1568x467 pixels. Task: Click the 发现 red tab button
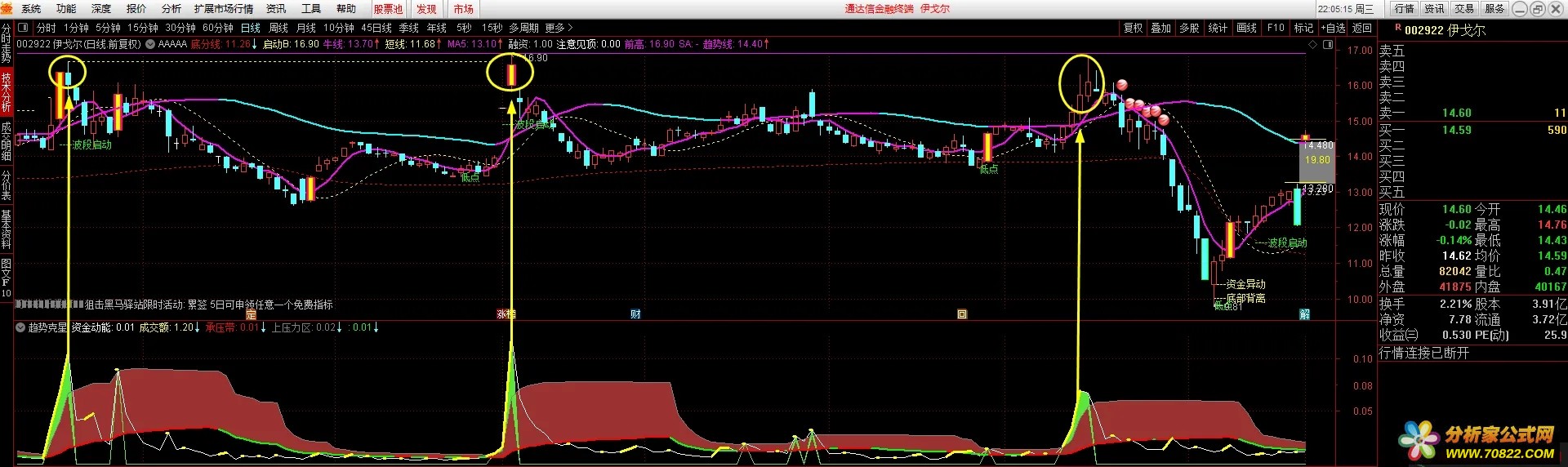[426, 9]
